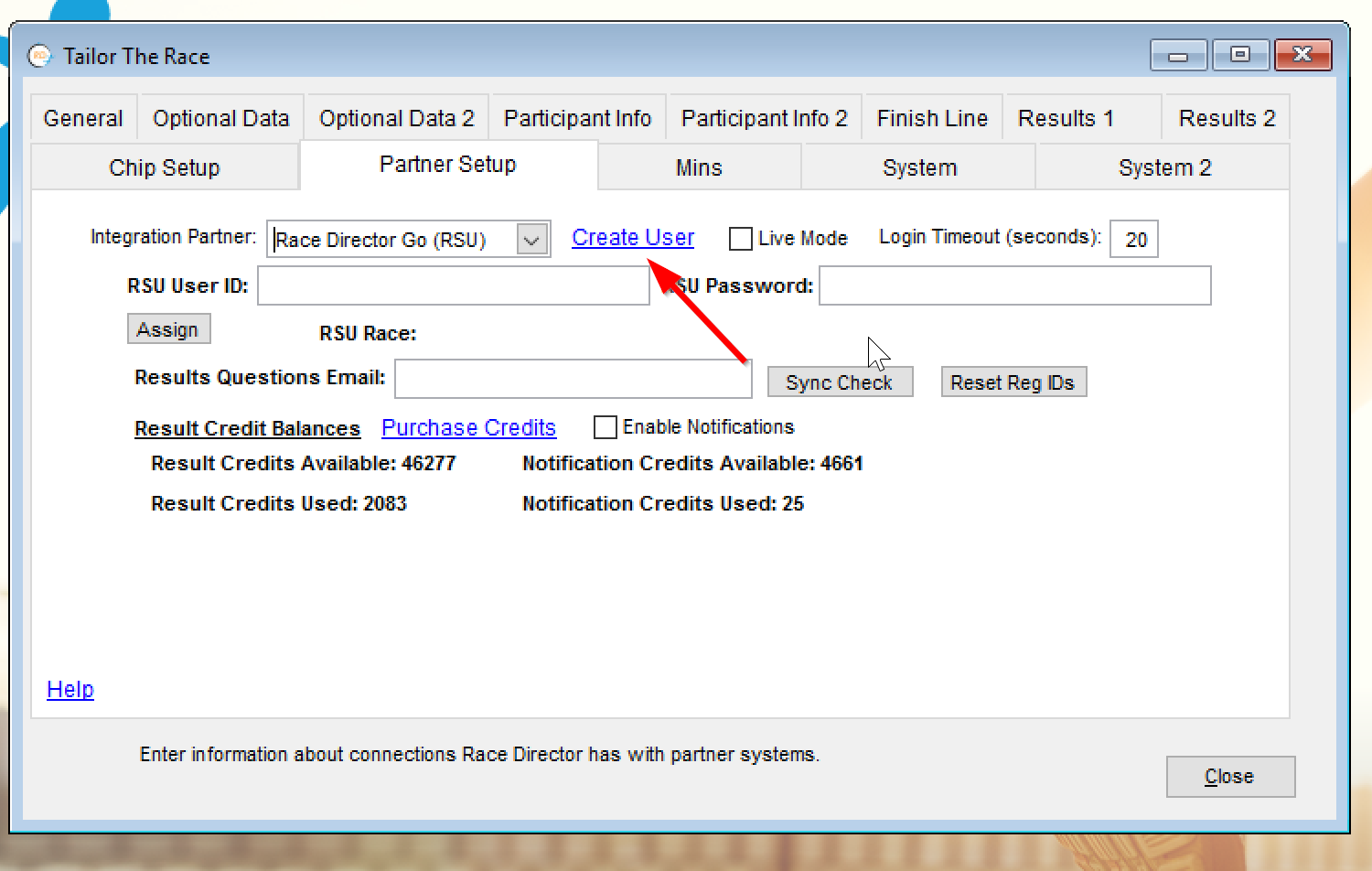
Task: Open the Optional Data tab
Action: [x=220, y=118]
